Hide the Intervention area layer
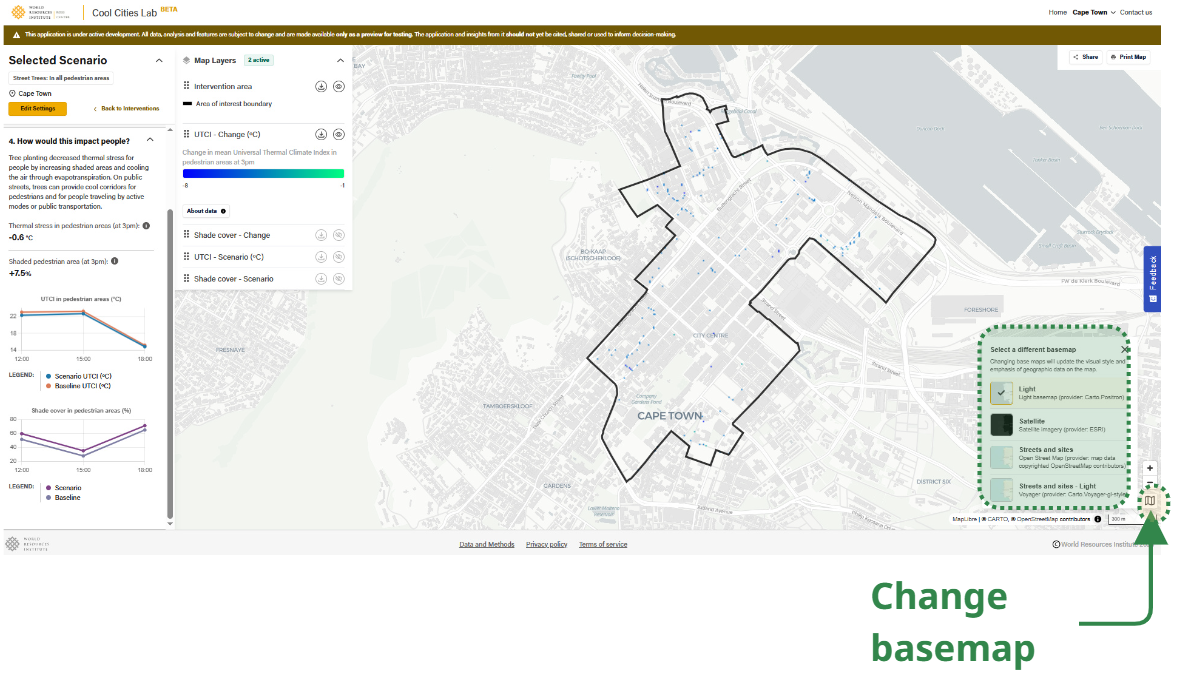The image size is (1189, 680). (339, 87)
